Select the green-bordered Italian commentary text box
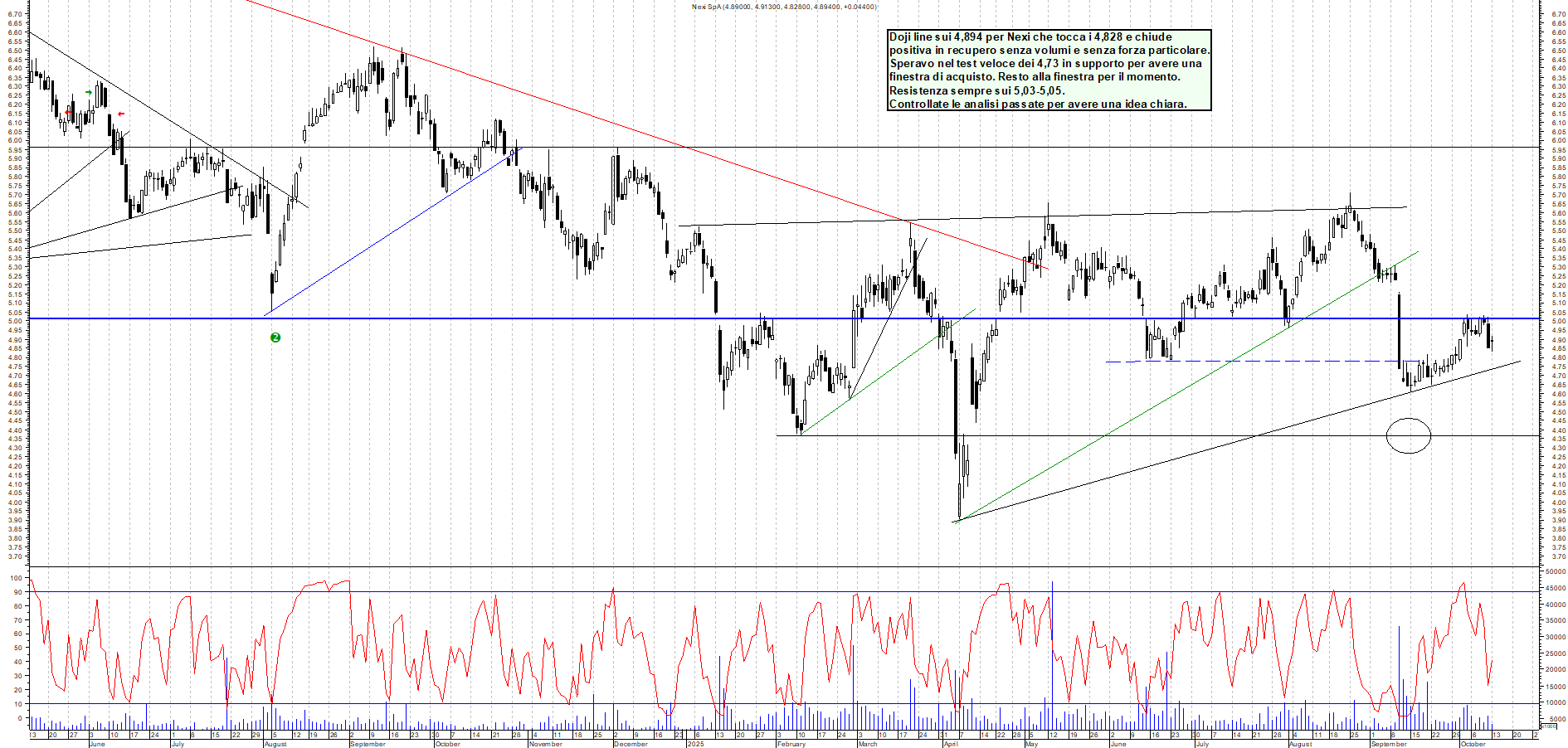The width and height of the screenshot is (1568, 748). coord(1049,70)
